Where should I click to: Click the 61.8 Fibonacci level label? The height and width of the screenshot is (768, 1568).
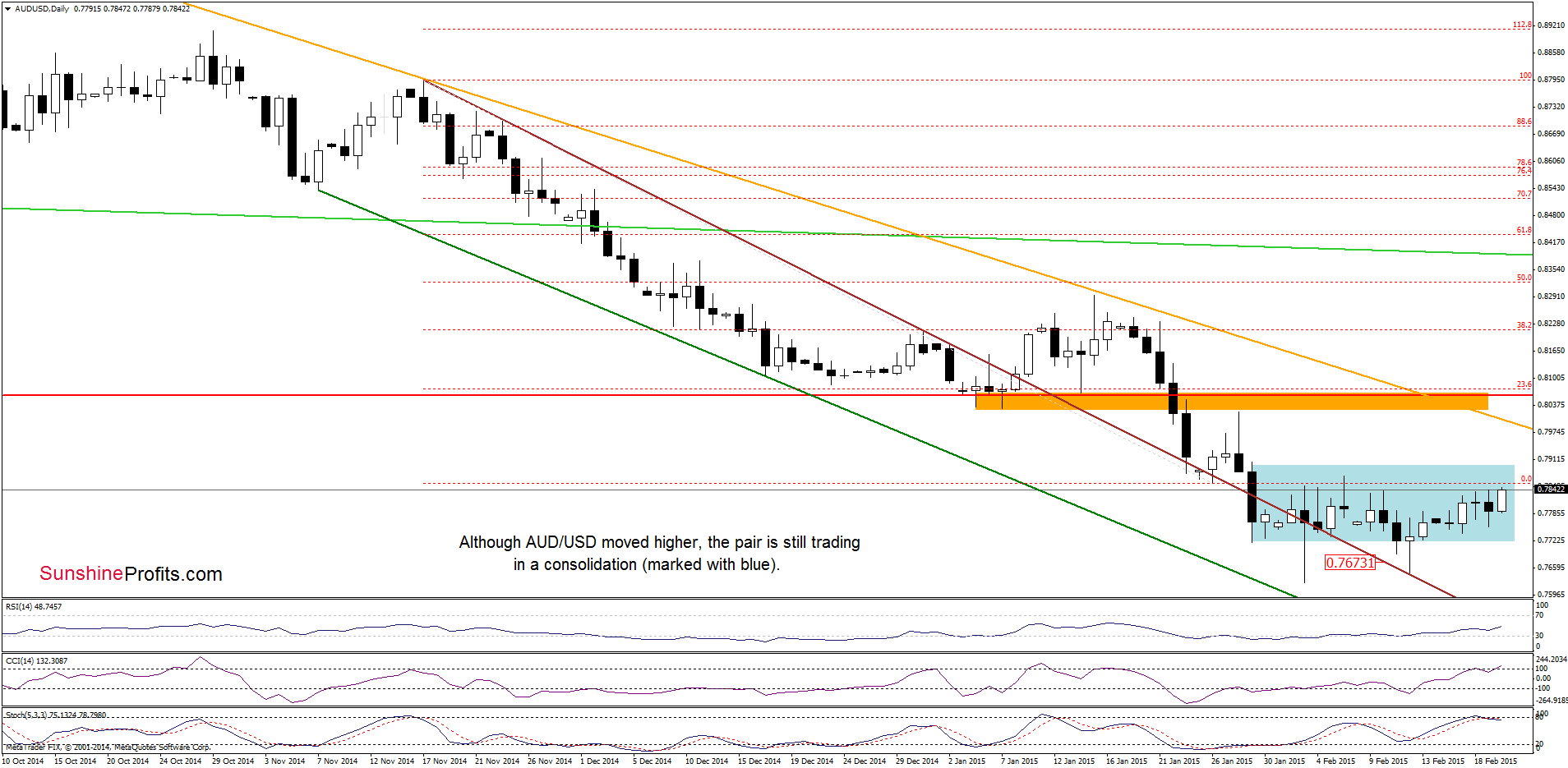[1524, 230]
